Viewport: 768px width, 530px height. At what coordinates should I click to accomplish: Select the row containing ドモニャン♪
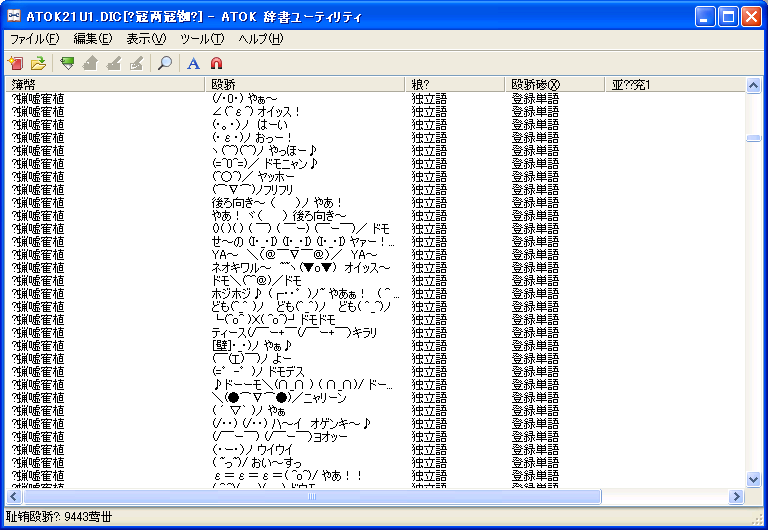tap(375, 164)
